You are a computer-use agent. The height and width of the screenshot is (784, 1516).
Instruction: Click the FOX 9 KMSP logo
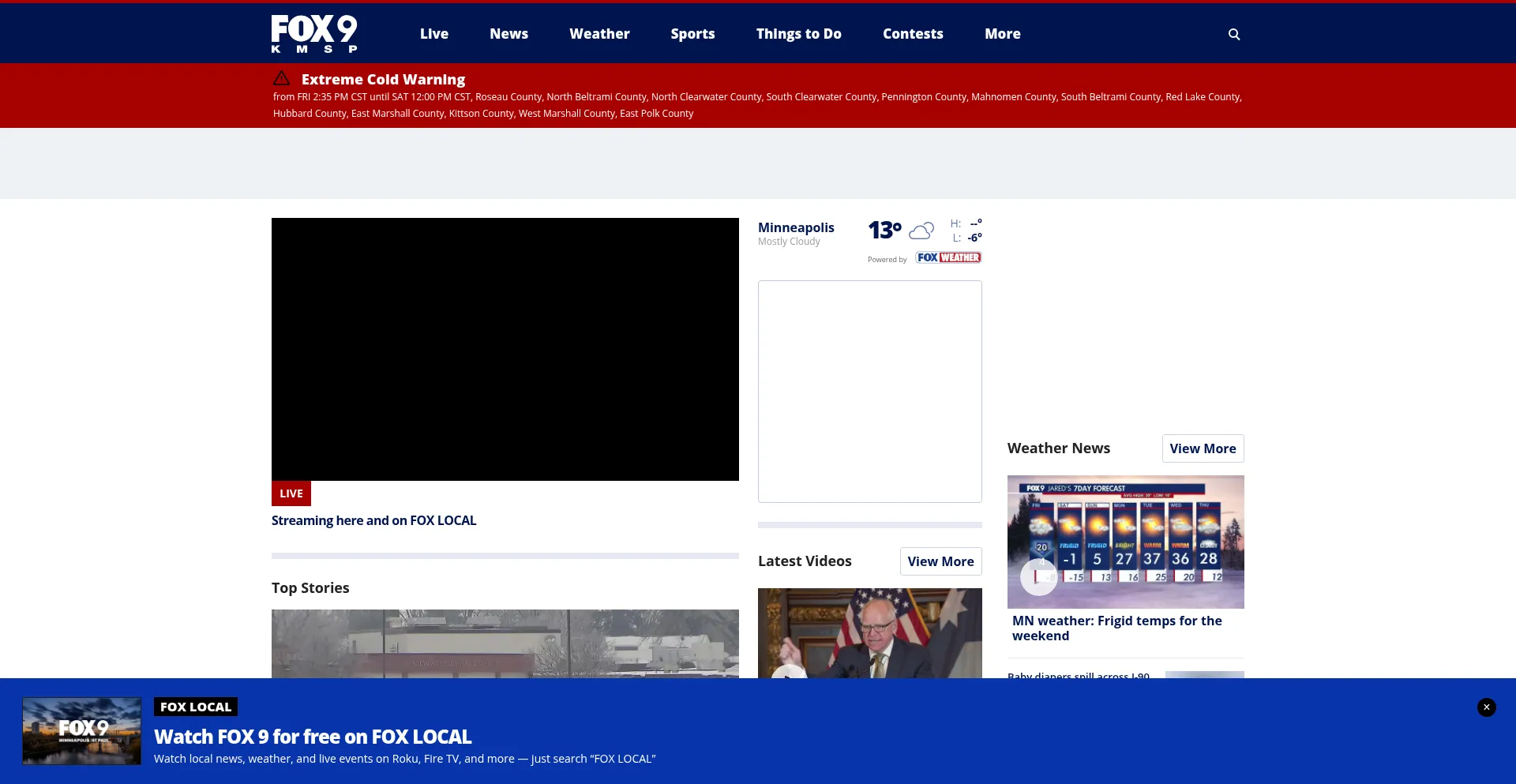click(314, 34)
